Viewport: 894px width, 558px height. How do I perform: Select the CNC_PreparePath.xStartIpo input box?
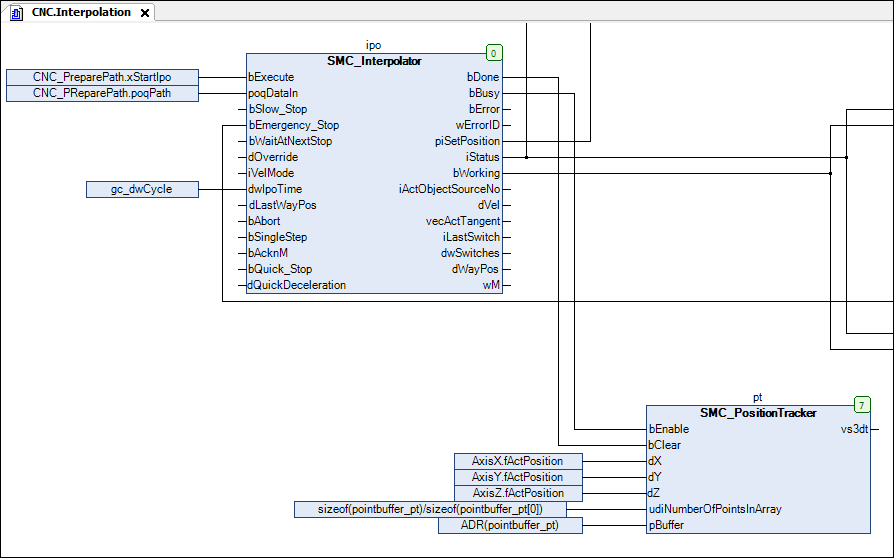[x=102, y=77]
